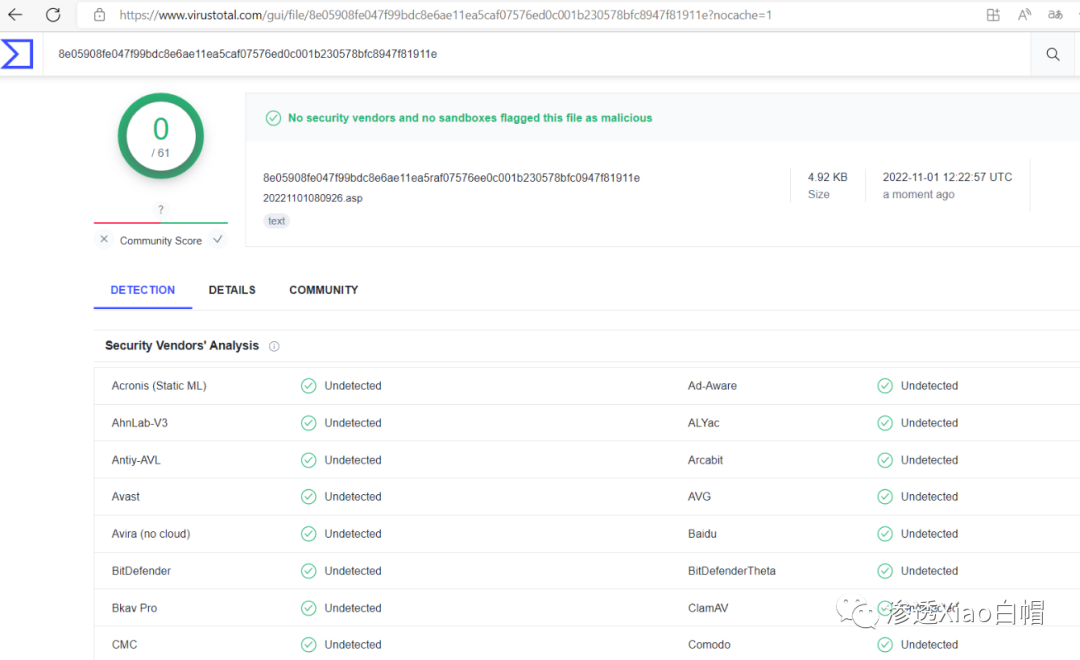Click the browser address bar URL
The image size is (1080, 660).
[x=445, y=14]
